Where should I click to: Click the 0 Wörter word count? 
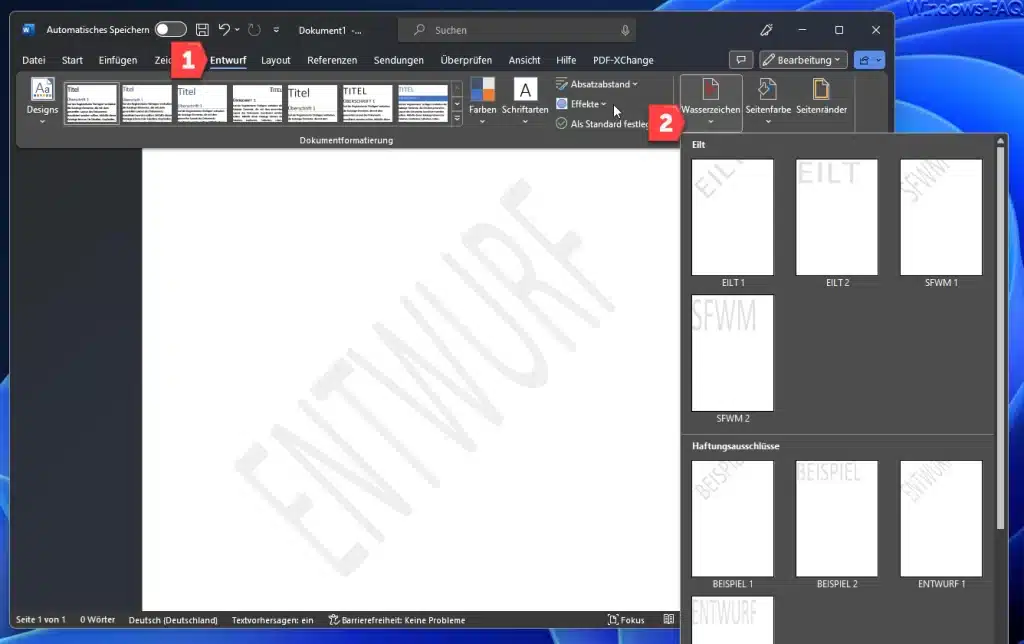click(97, 620)
